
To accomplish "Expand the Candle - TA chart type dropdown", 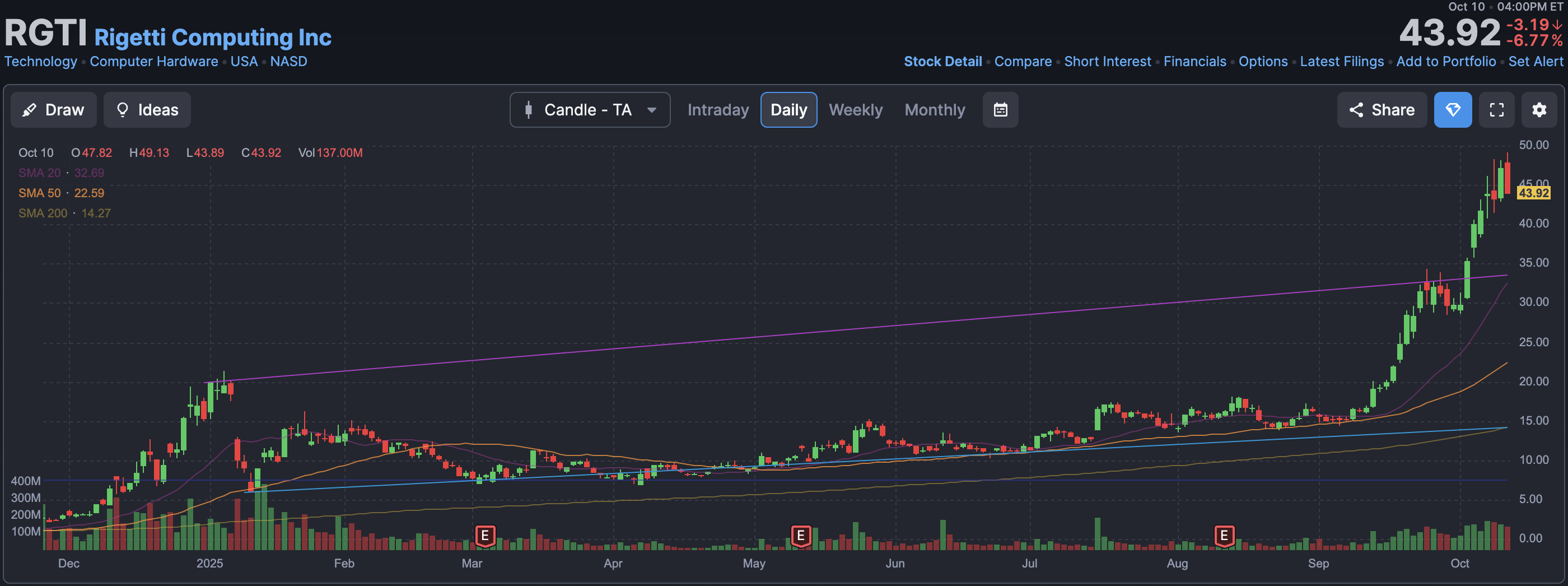I will point(590,110).
